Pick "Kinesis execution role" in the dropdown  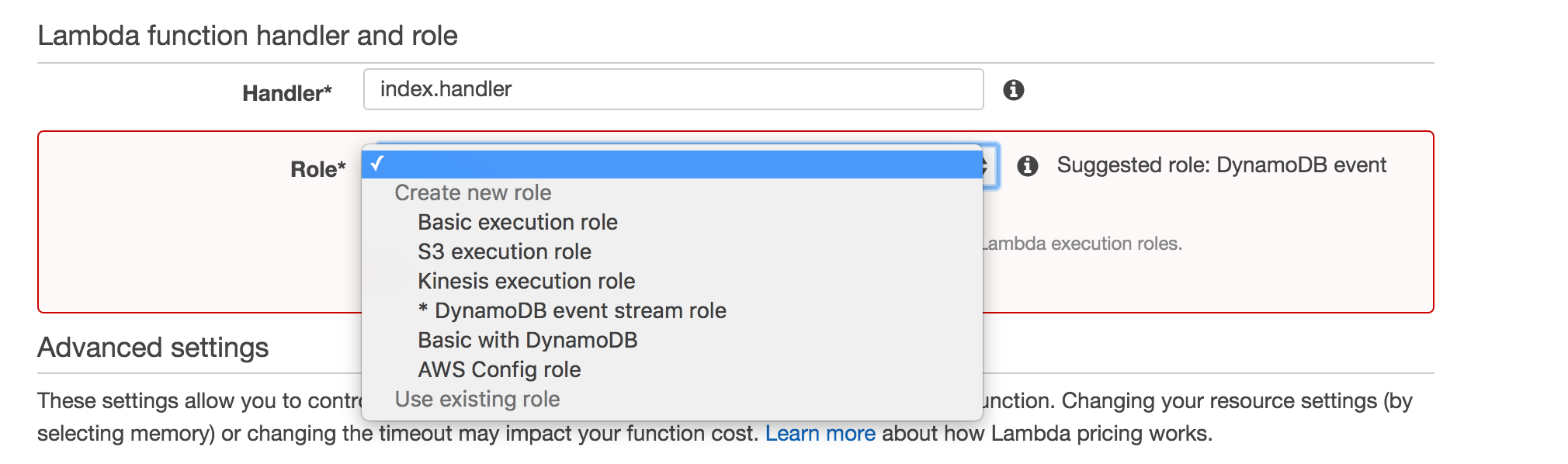[x=526, y=282]
